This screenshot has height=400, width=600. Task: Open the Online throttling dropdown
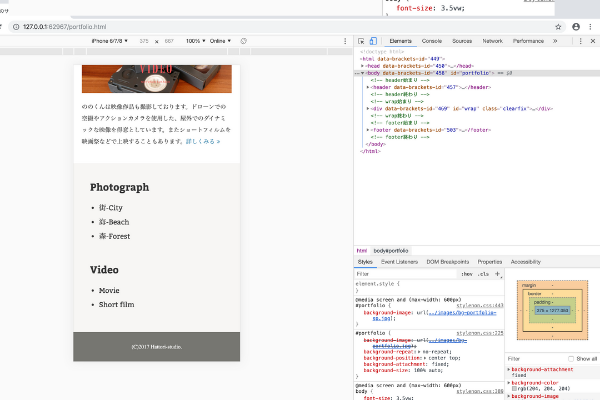[220, 41]
